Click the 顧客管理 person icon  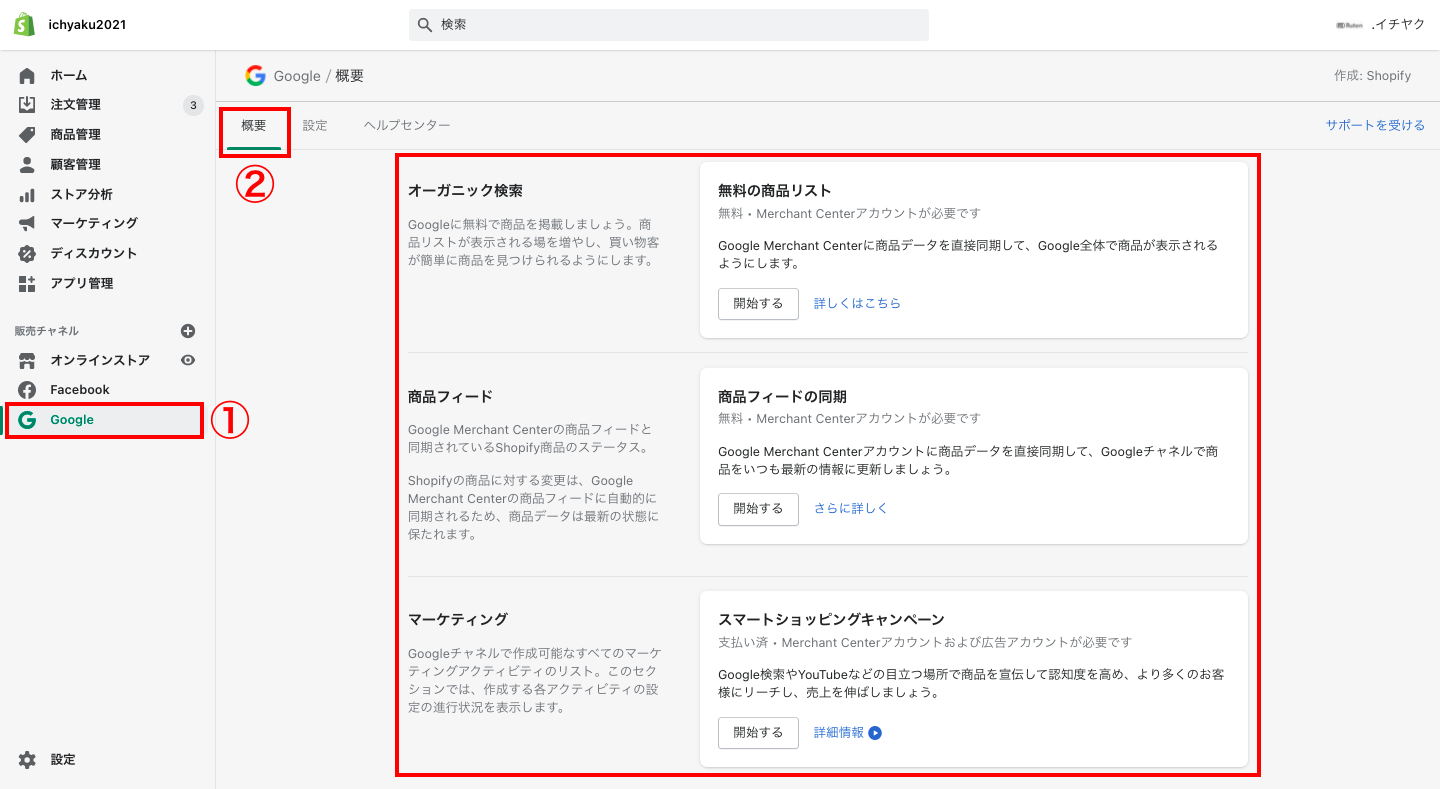(27, 165)
